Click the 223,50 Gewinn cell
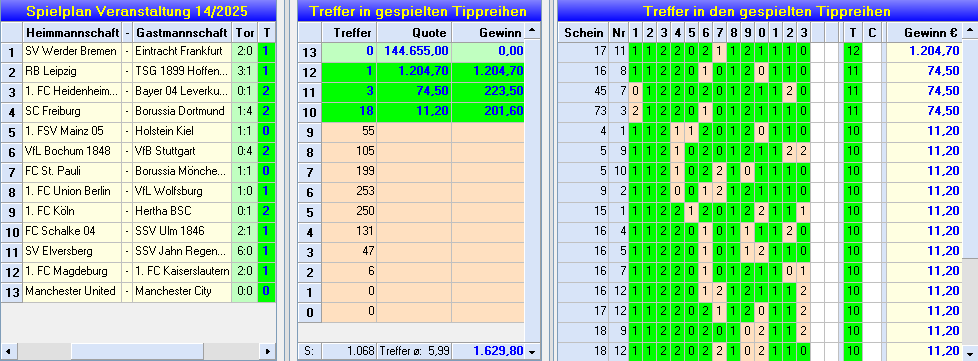 tap(488, 91)
